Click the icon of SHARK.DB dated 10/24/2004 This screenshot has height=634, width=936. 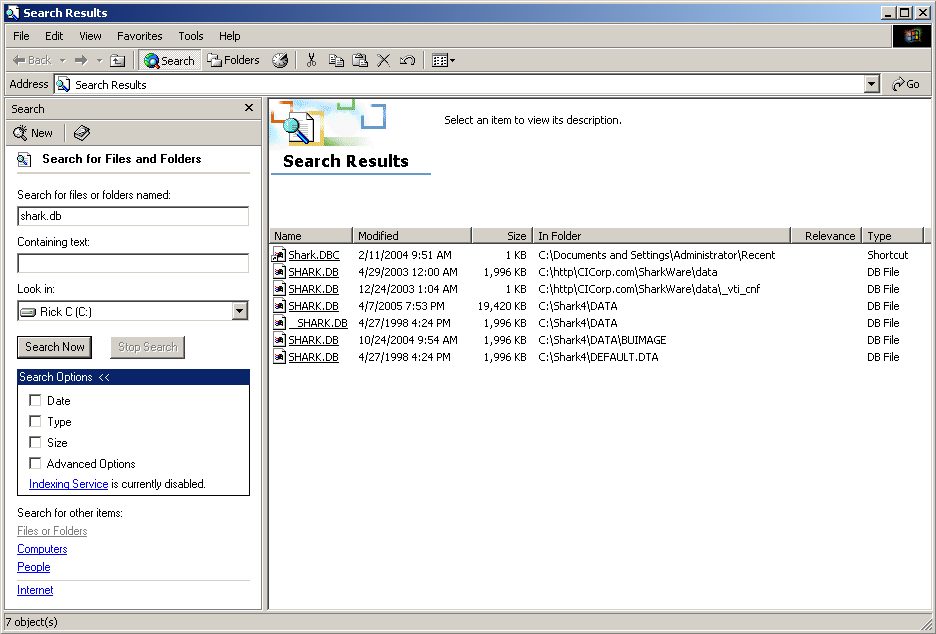(x=279, y=340)
